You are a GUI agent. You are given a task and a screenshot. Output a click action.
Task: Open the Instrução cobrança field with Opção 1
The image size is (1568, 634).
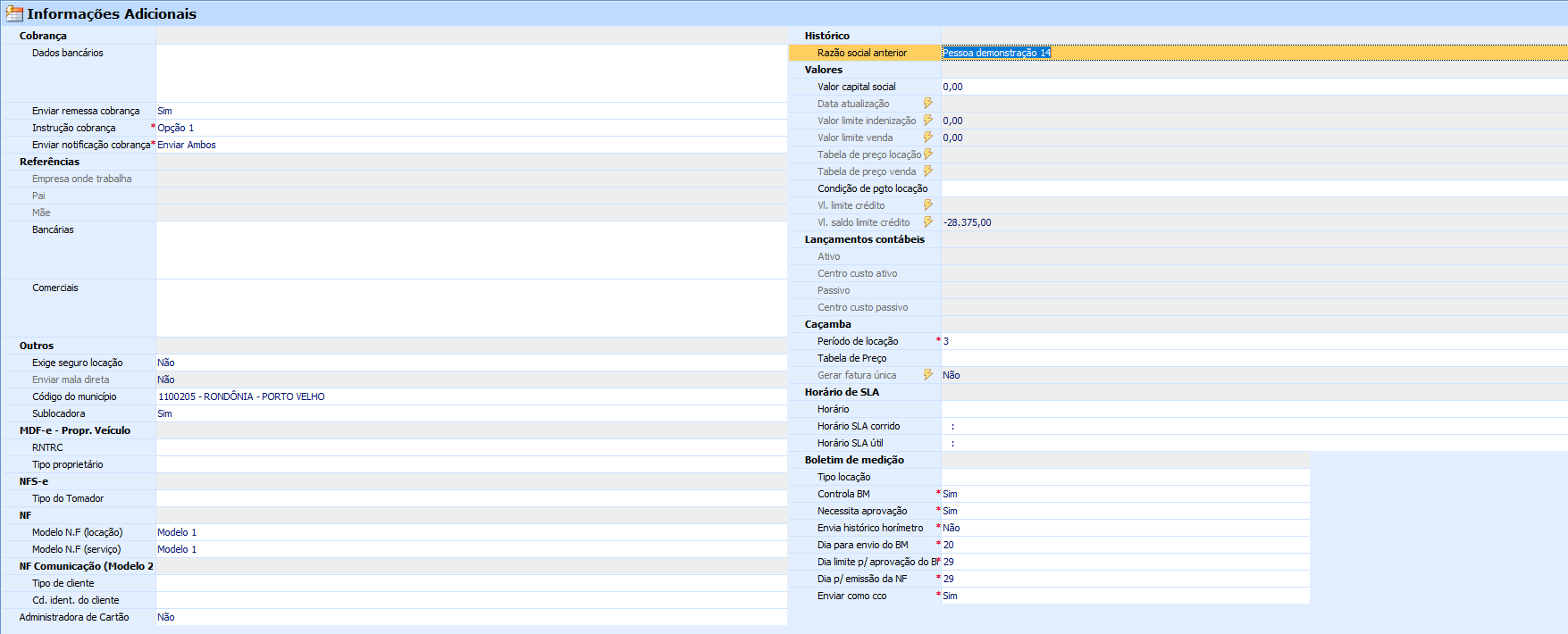472,128
